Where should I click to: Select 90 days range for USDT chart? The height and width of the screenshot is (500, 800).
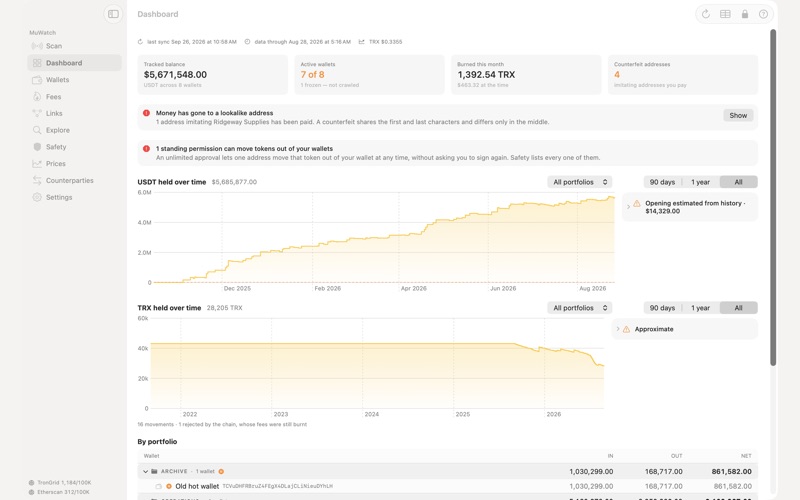click(x=662, y=182)
